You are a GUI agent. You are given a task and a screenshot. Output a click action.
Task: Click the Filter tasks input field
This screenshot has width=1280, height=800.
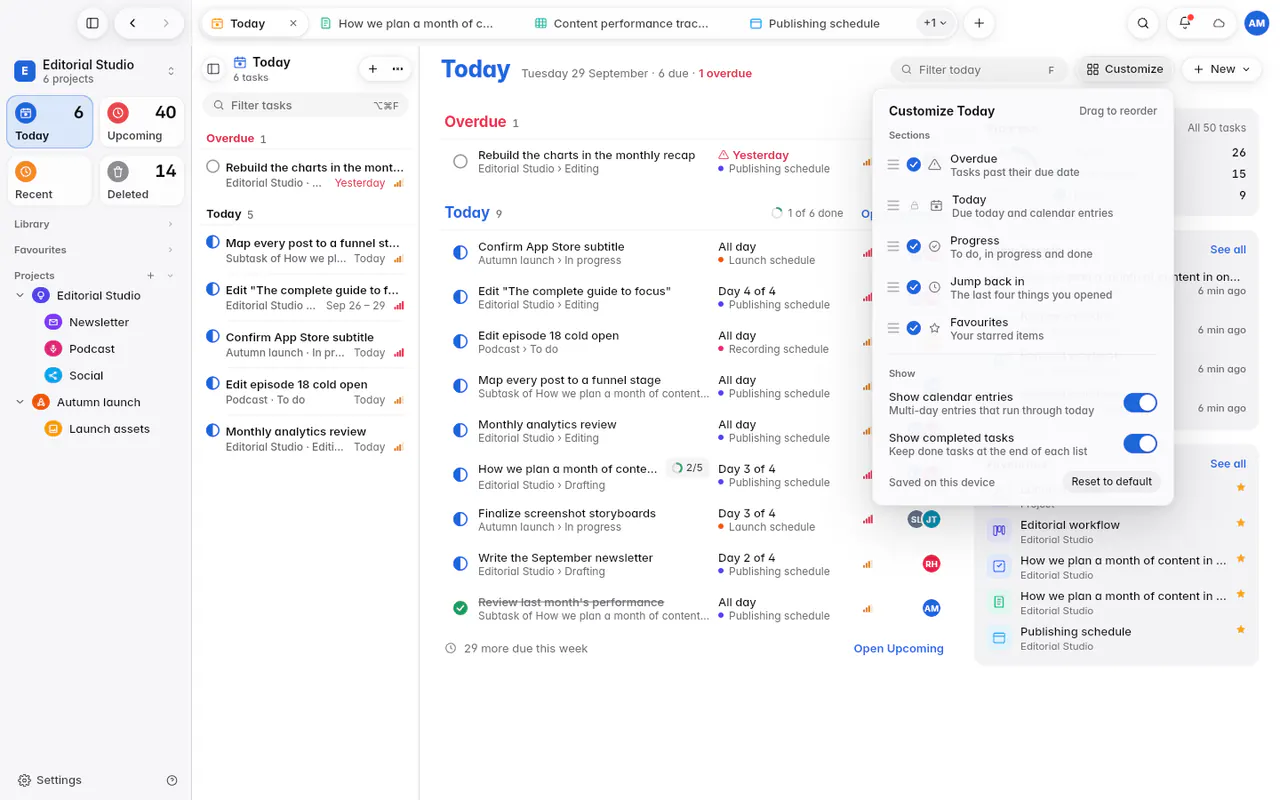(305, 105)
